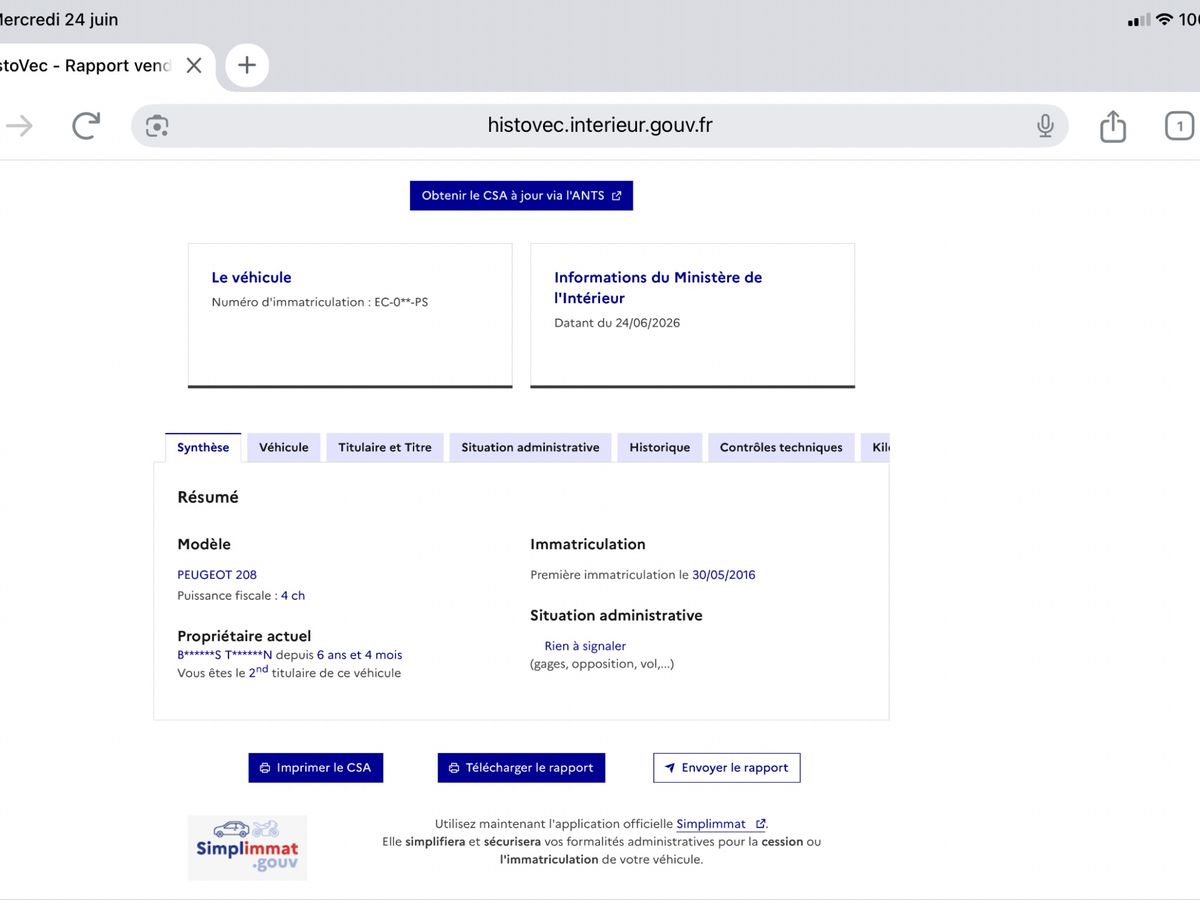Open the camera search icon in the address bar
Image resolution: width=1200 pixels, height=900 pixels.
tap(157, 126)
